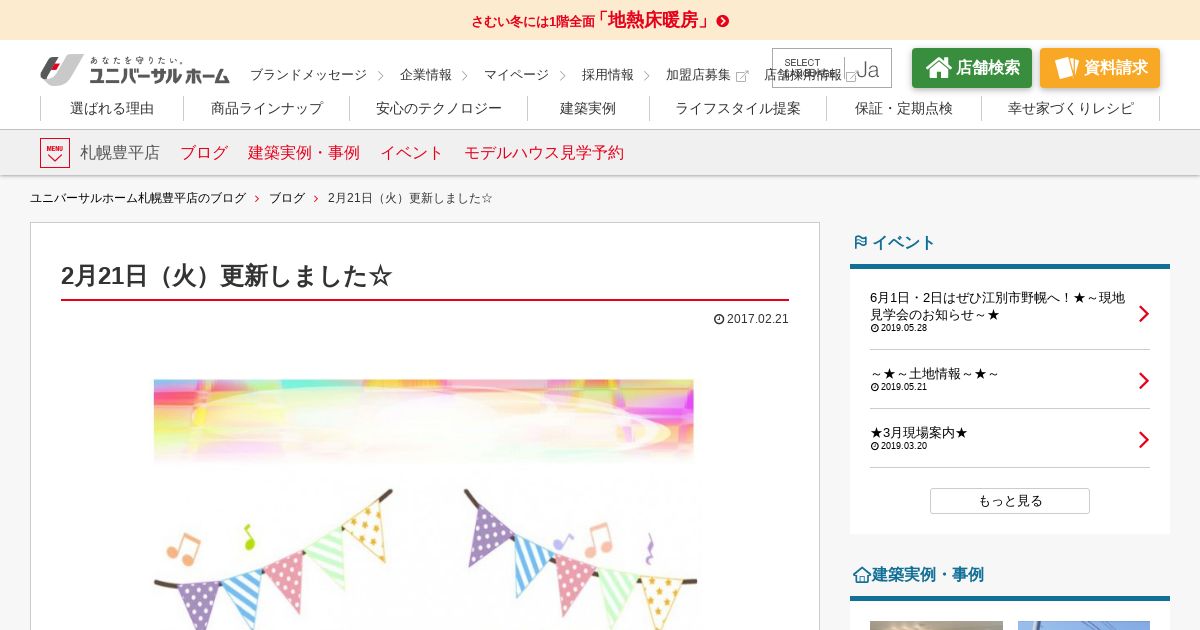The height and width of the screenshot is (630, 1200).
Task: Click the left 建築実例 thumbnail in sidebar
Action: point(936,625)
